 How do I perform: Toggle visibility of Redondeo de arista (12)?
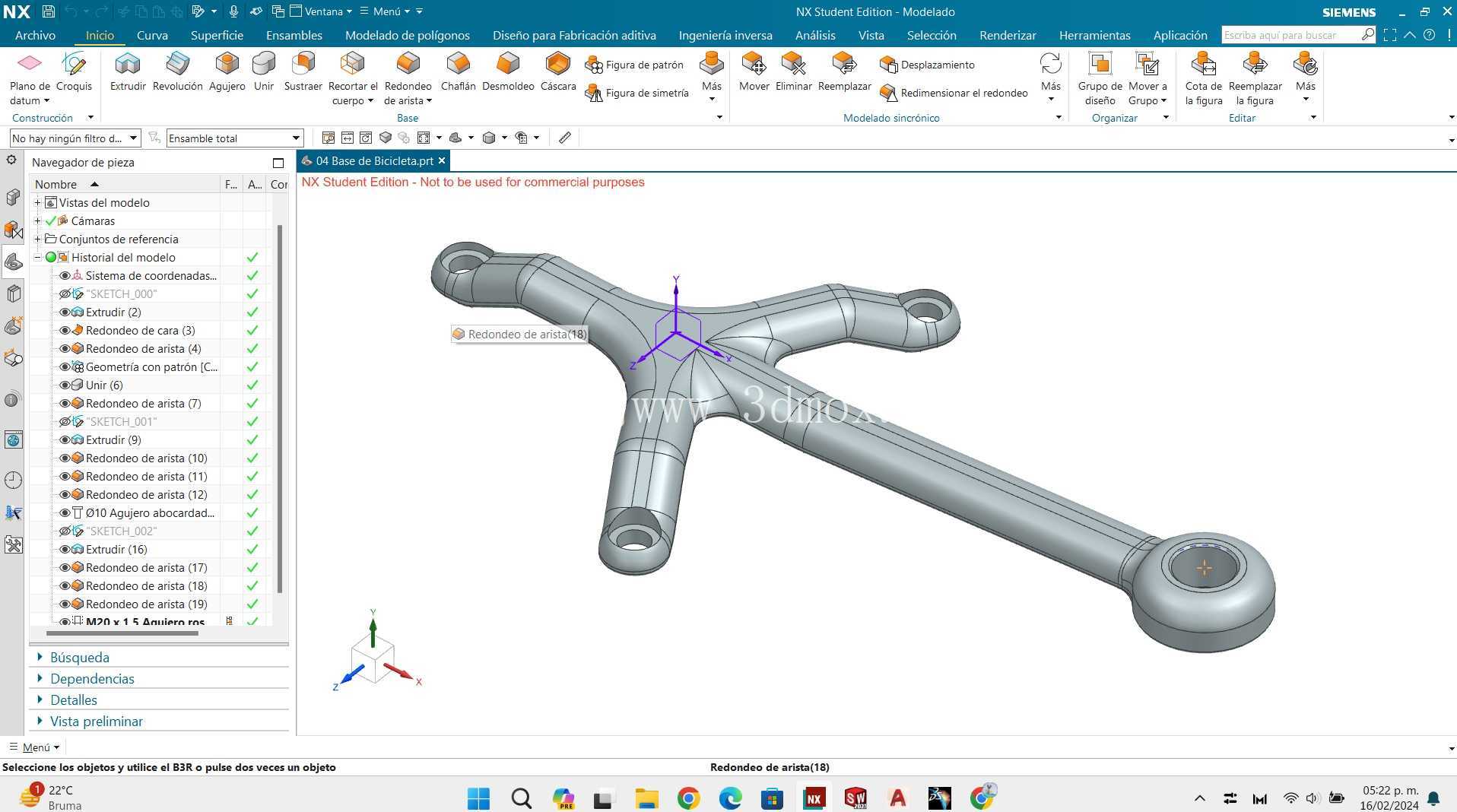(65, 494)
